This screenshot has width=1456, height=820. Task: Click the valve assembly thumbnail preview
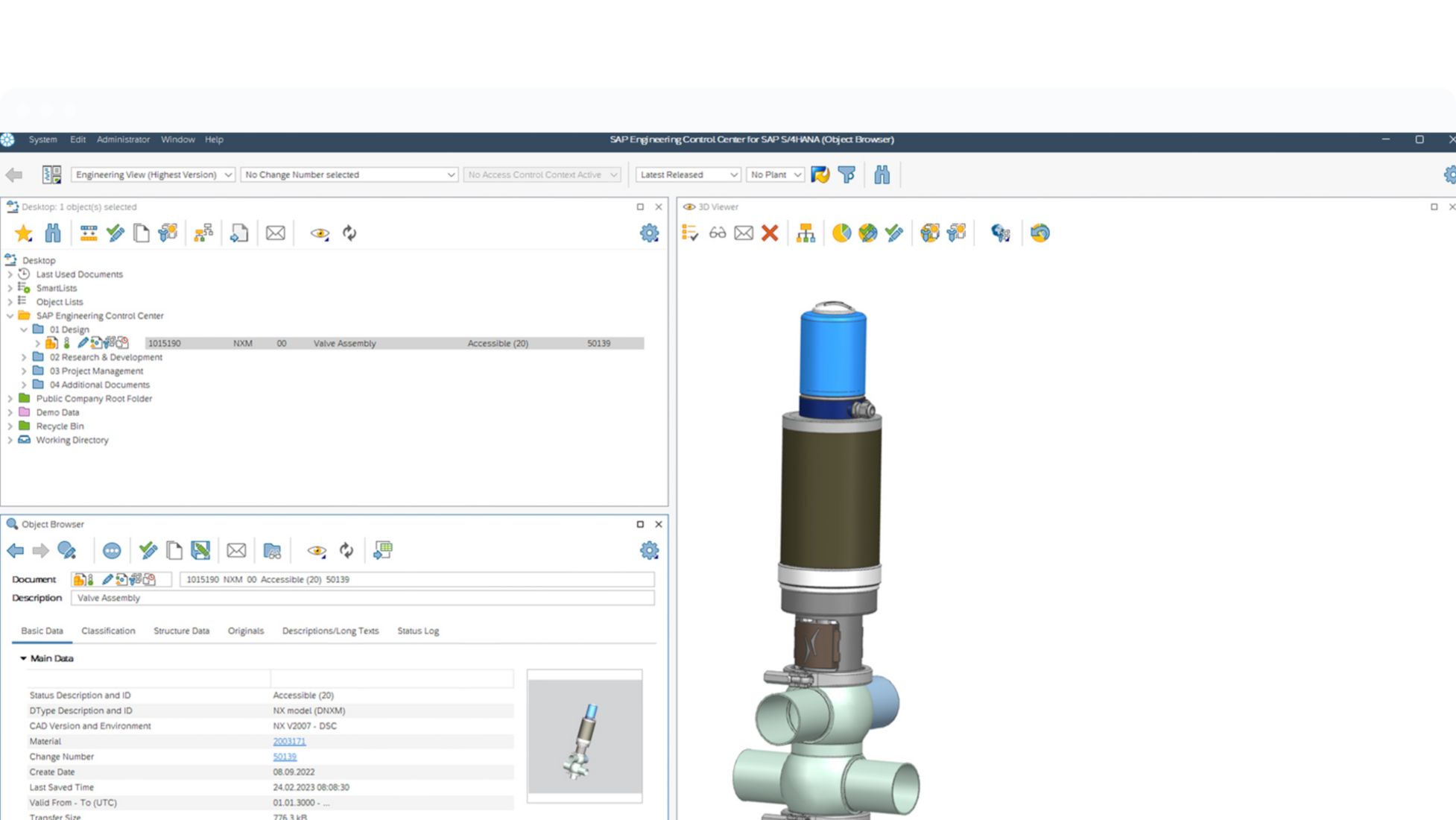click(584, 737)
